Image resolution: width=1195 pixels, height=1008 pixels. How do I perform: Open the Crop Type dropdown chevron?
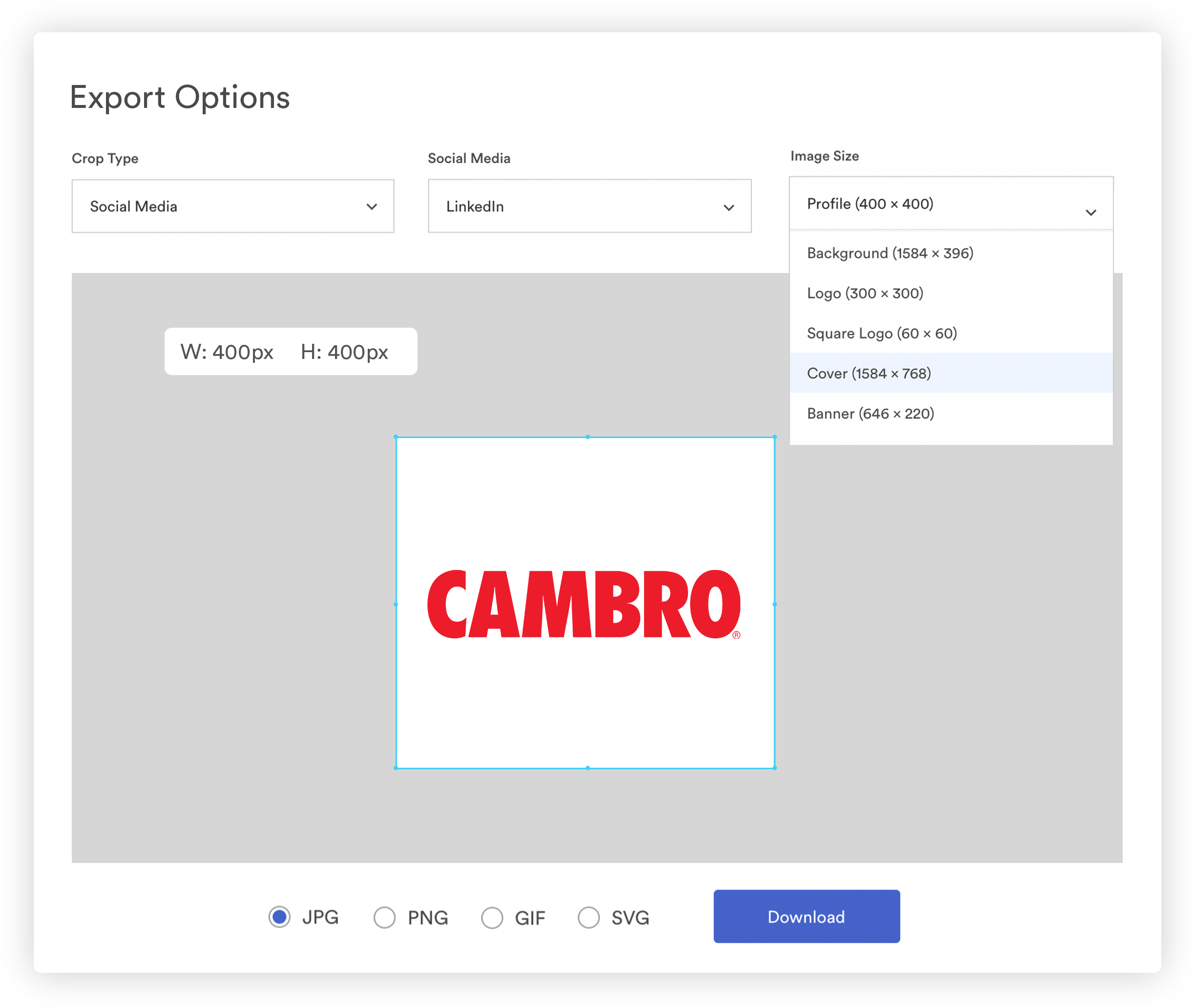[372, 206]
